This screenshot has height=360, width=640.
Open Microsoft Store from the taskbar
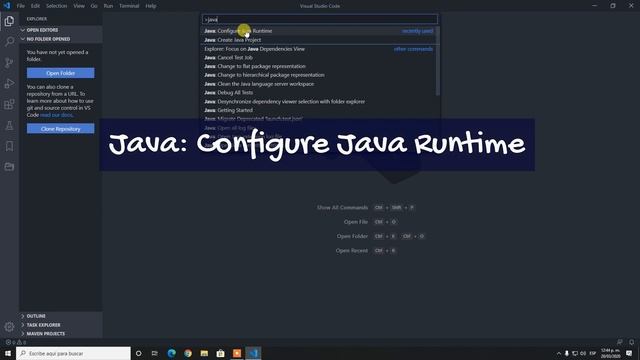click(x=220, y=353)
